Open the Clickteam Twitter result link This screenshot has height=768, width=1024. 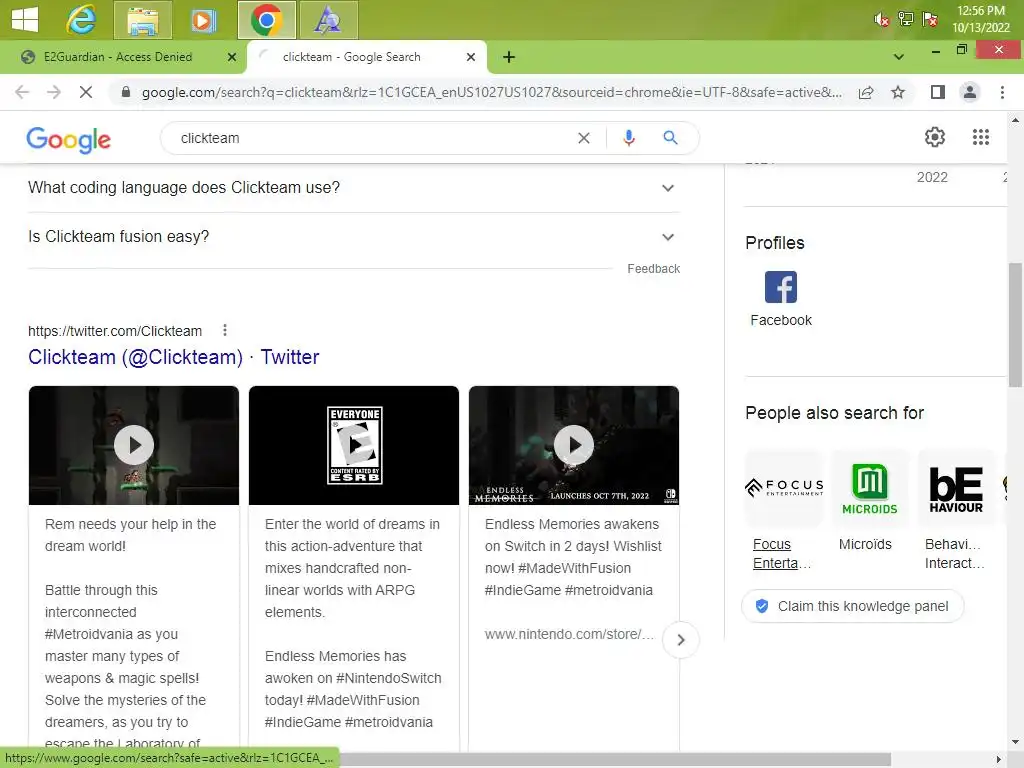(174, 357)
